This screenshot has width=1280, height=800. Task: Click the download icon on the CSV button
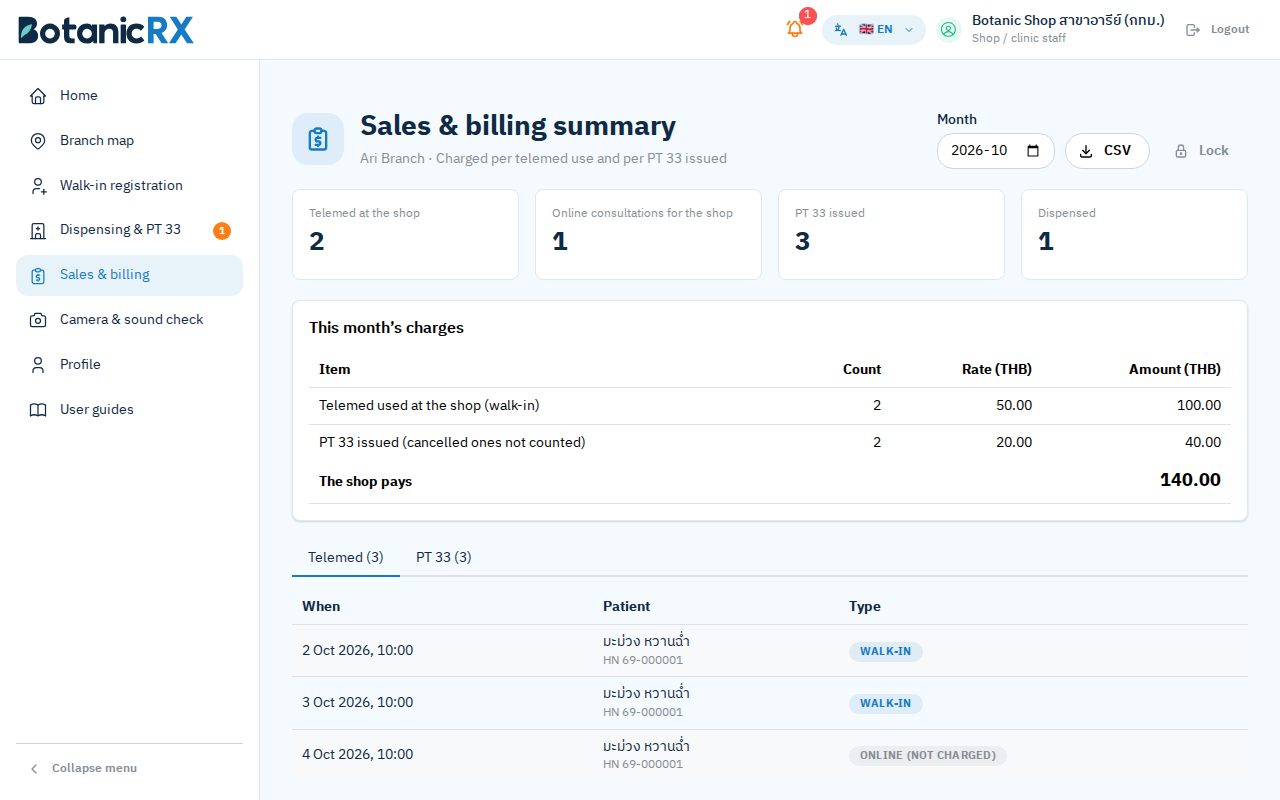(1086, 151)
